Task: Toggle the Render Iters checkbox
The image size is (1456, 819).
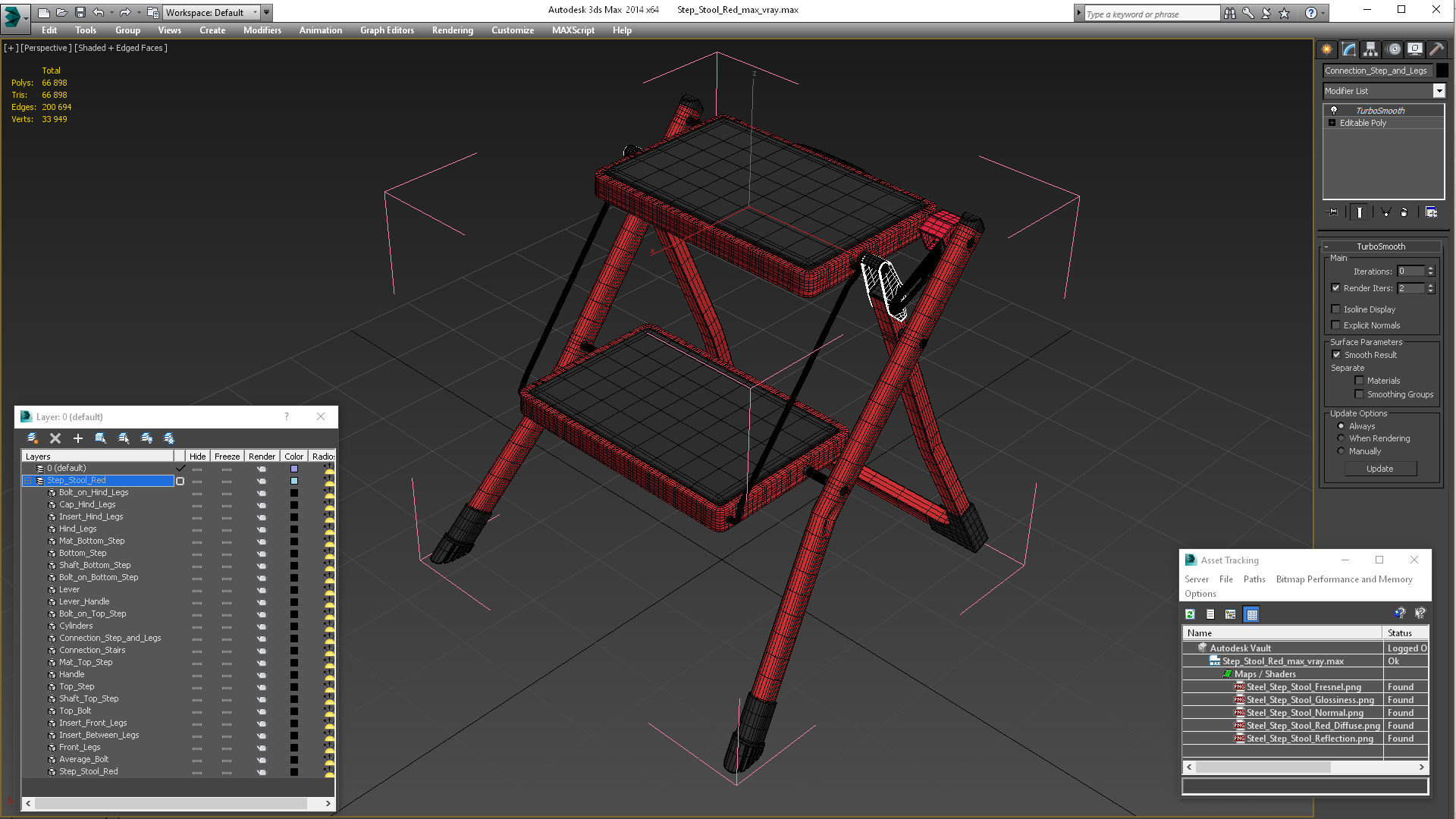Action: tap(1335, 288)
